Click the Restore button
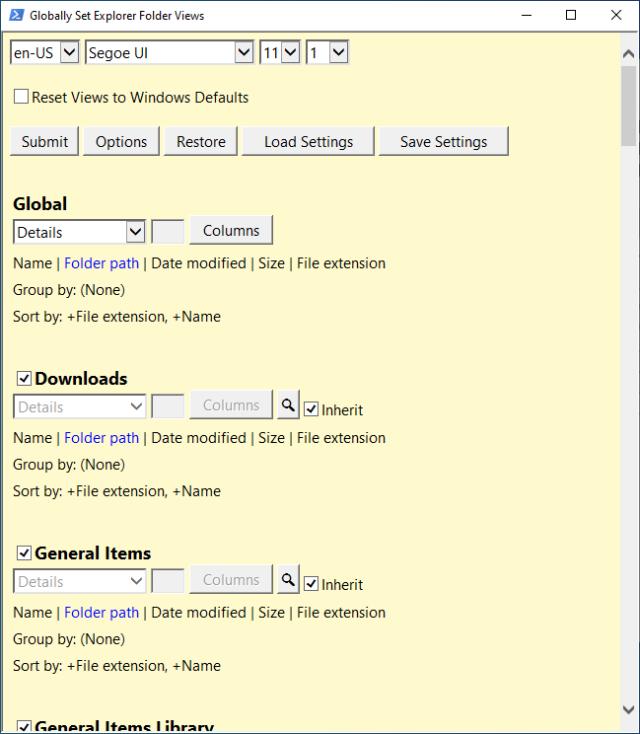 coord(201,142)
